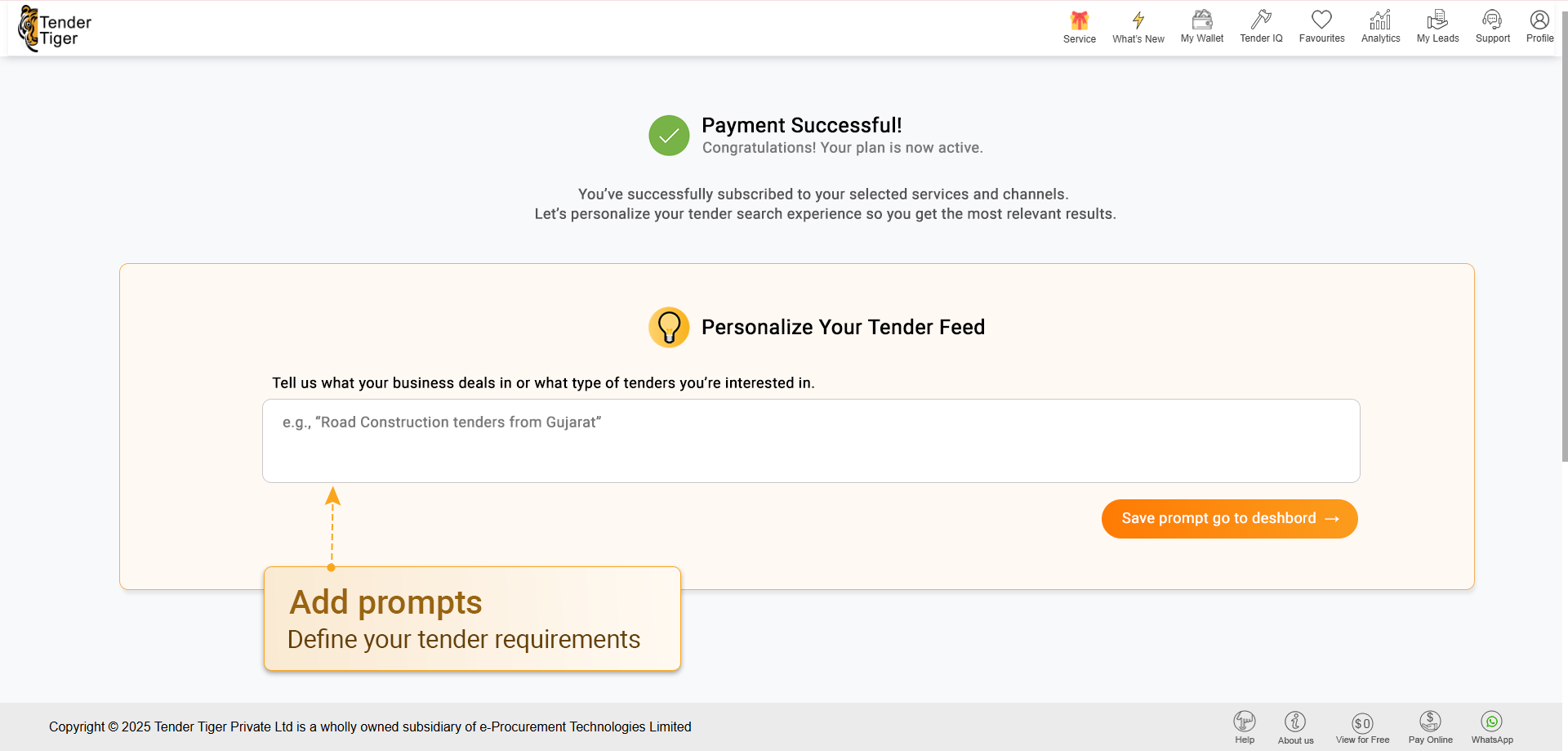Image resolution: width=1568 pixels, height=751 pixels.
Task: Click the What's New lightning icon
Action: pyautogui.click(x=1138, y=21)
